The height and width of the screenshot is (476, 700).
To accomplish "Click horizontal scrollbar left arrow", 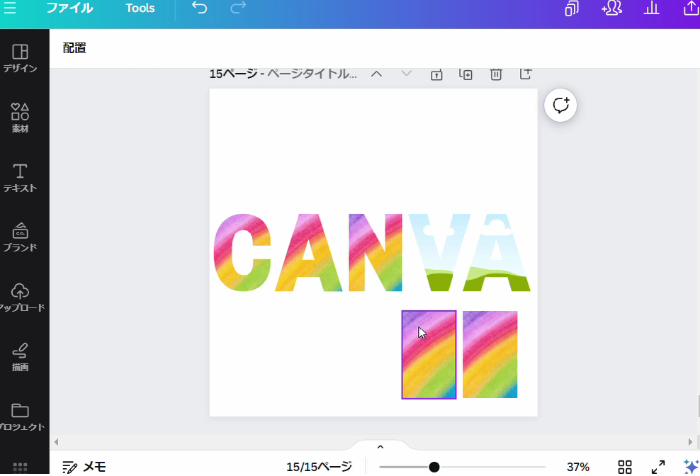I will point(56,442).
